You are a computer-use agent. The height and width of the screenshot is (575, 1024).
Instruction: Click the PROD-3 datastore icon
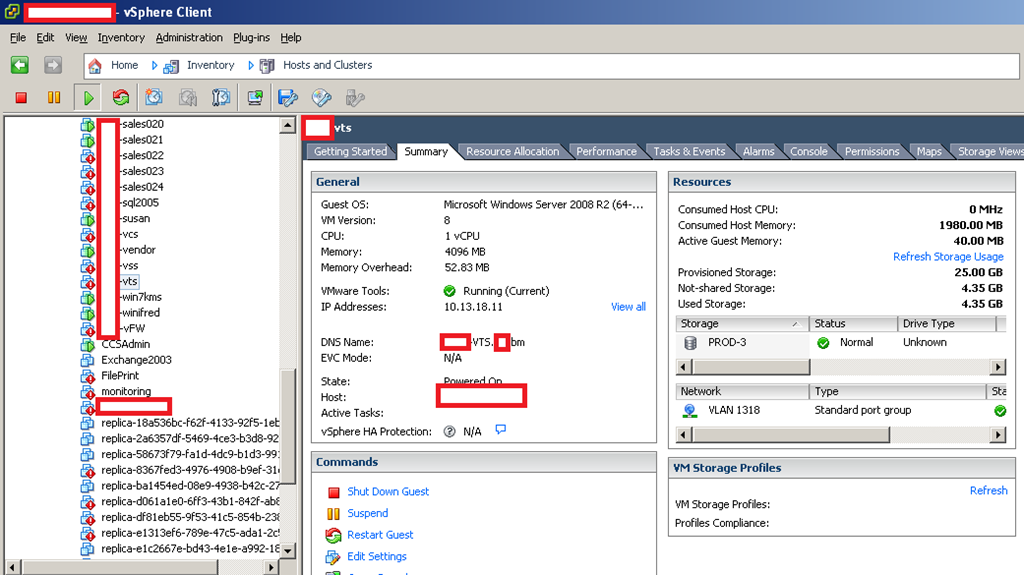[x=690, y=342]
